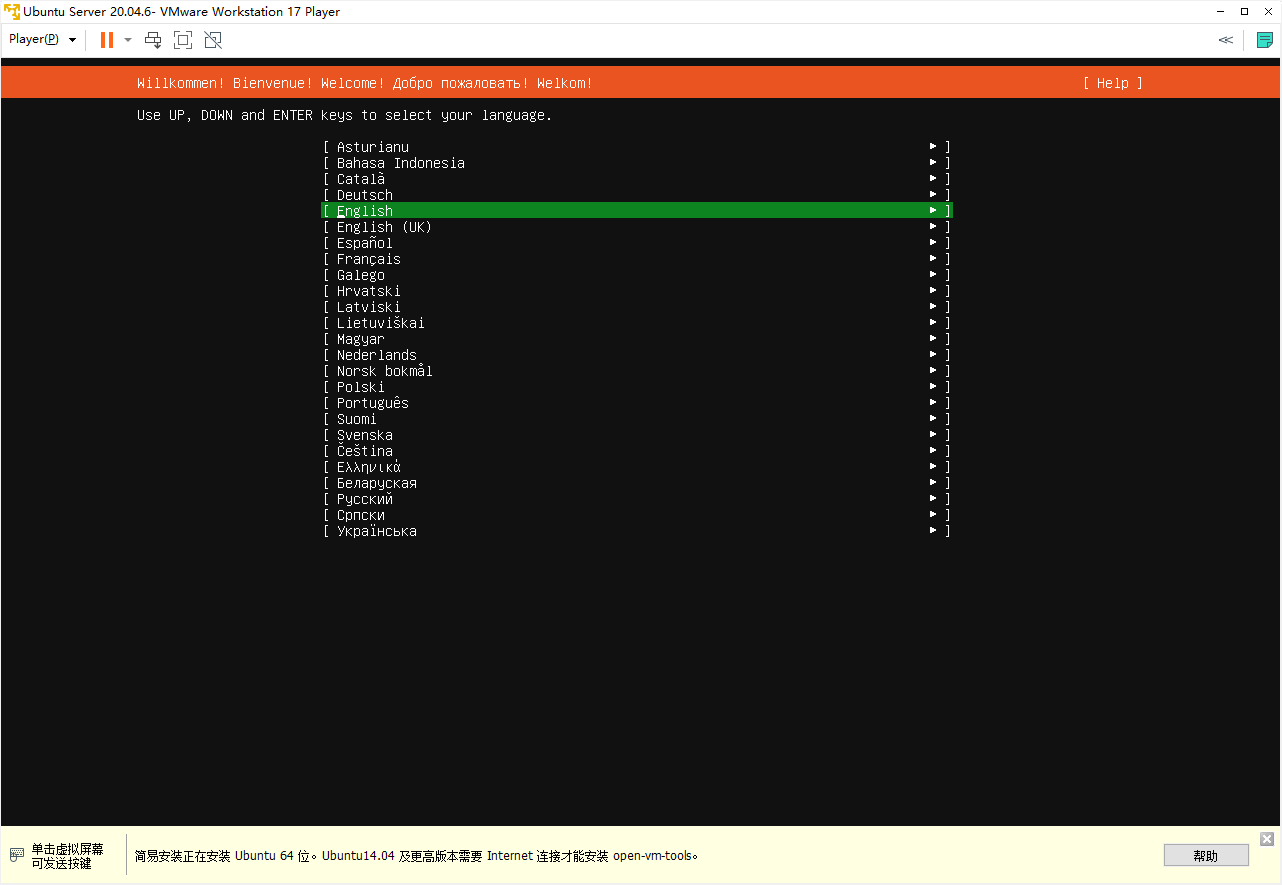Image resolution: width=1282 pixels, height=885 pixels.
Task: Choose Lietuviškai language
Action: click(x=637, y=323)
